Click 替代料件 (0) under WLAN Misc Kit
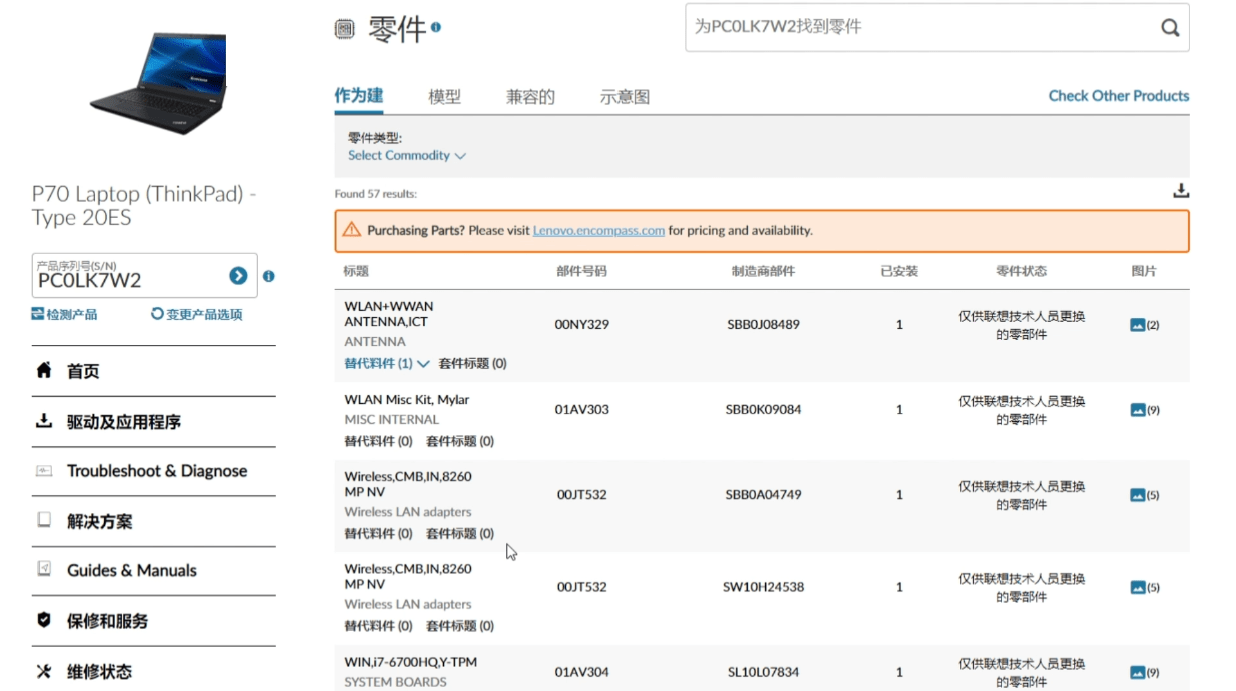 point(379,441)
